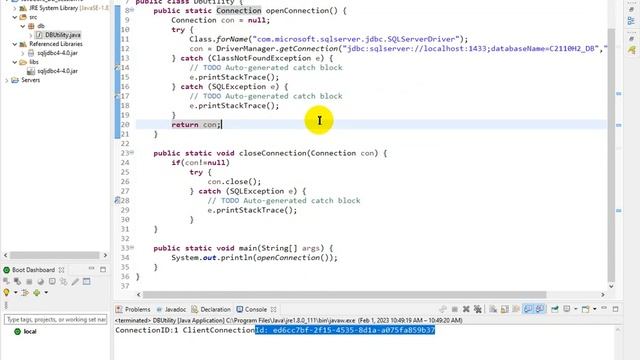
Task: Expand DBUtility.java node arrow
Action: 31,35
